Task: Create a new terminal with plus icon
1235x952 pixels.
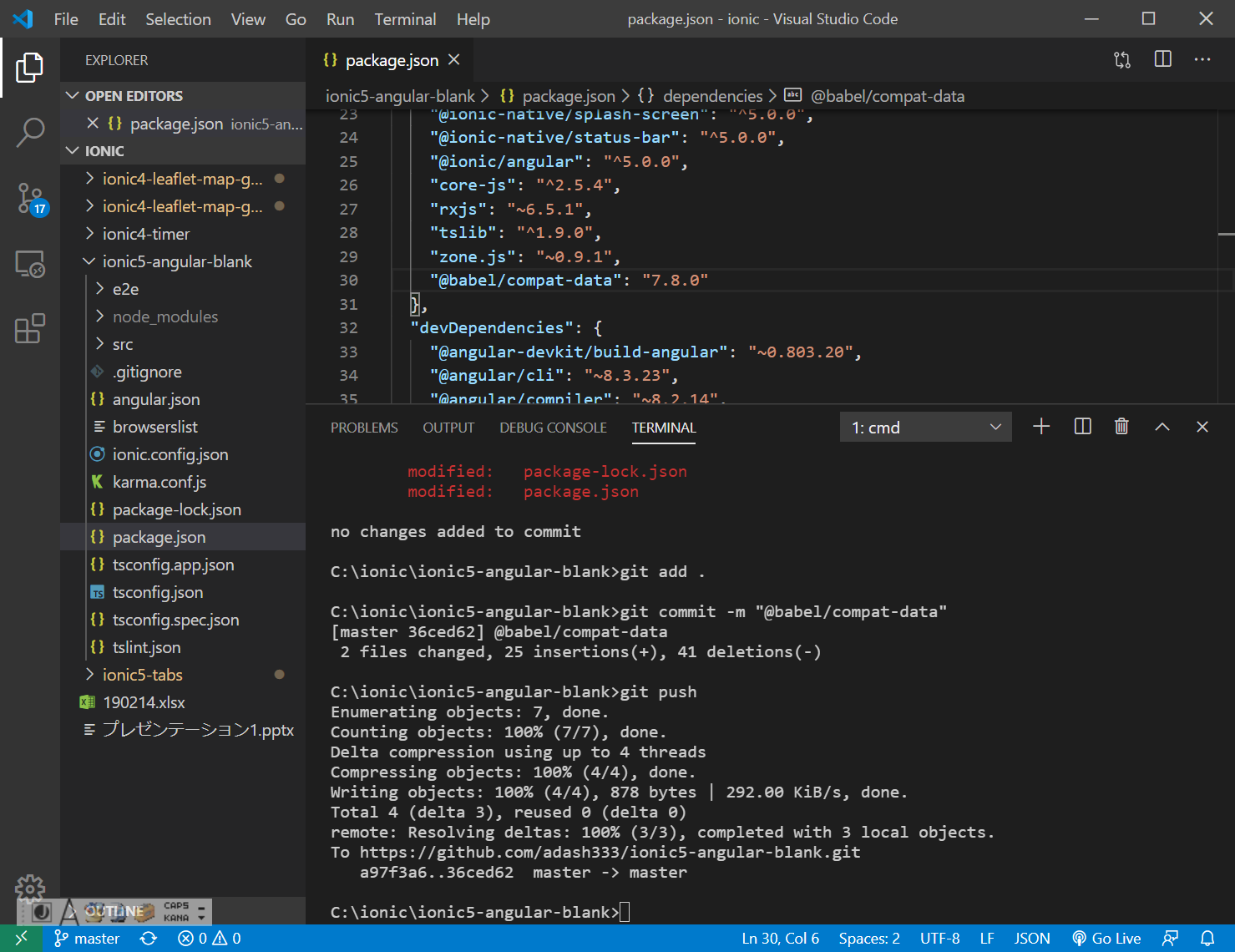Action: click(1041, 427)
